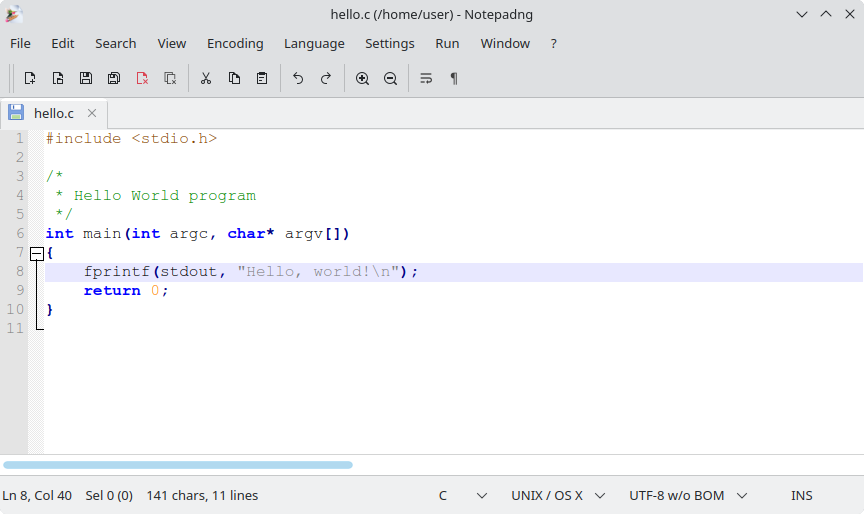Click the Cut scissors icon
Image resolution: width=864 pixels, height=514 pixels.
point(206,78)
